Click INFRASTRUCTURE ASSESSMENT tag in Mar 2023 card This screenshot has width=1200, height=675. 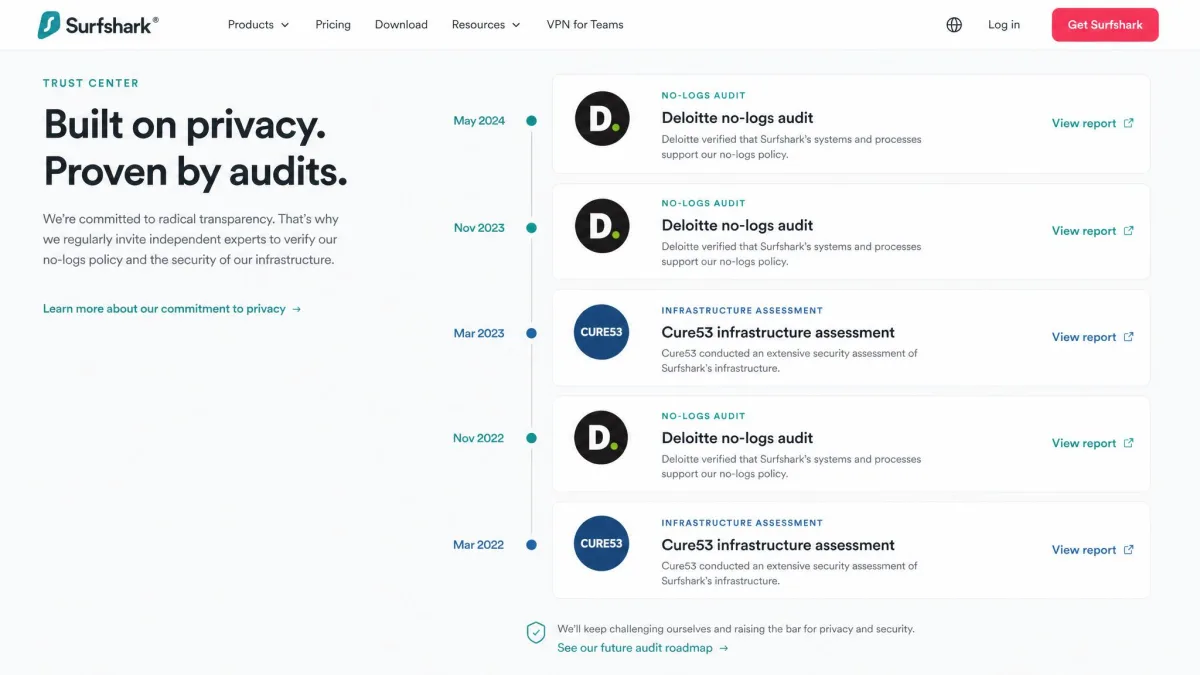[x=742, y=310]
